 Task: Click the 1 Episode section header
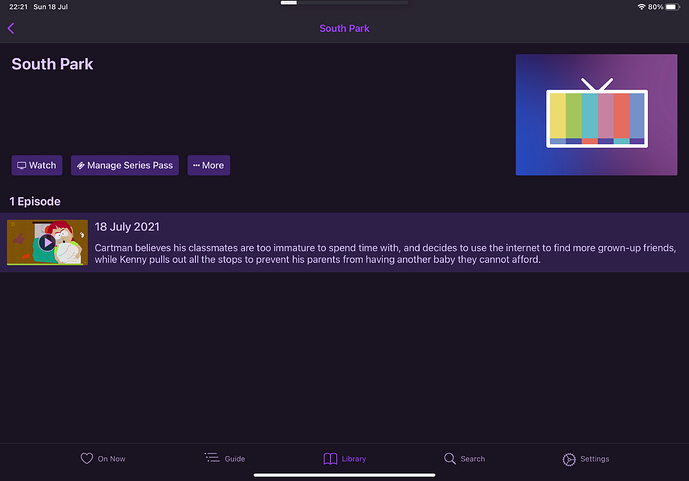(x=35, y=201)
